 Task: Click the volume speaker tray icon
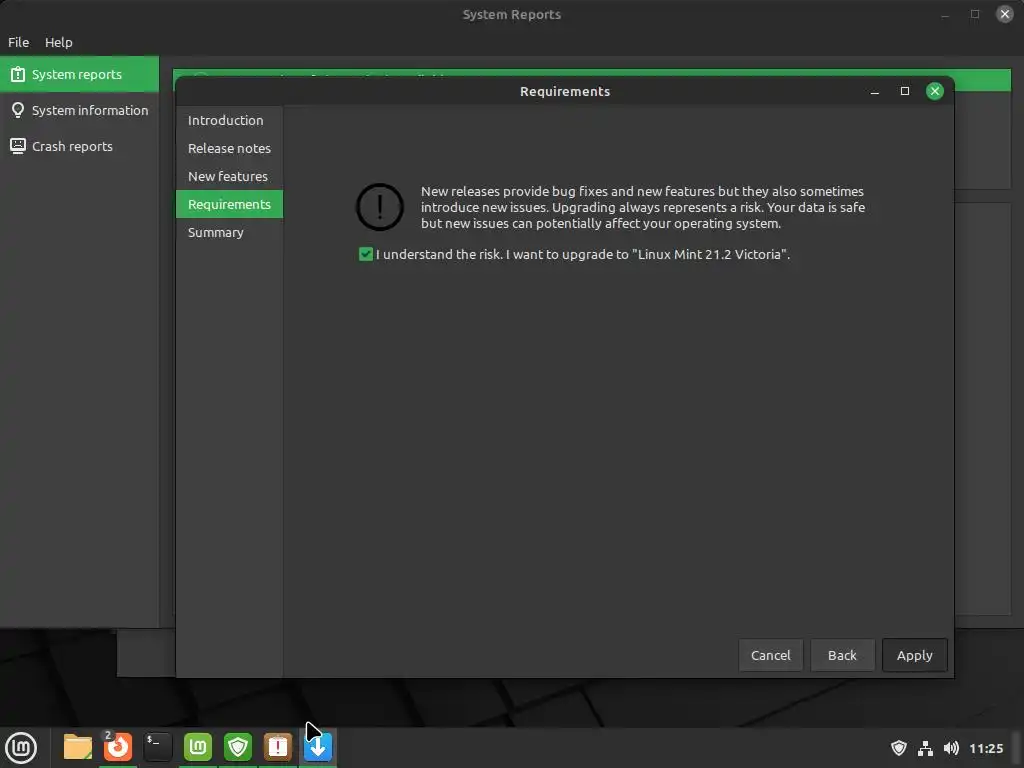click(952, 748)
